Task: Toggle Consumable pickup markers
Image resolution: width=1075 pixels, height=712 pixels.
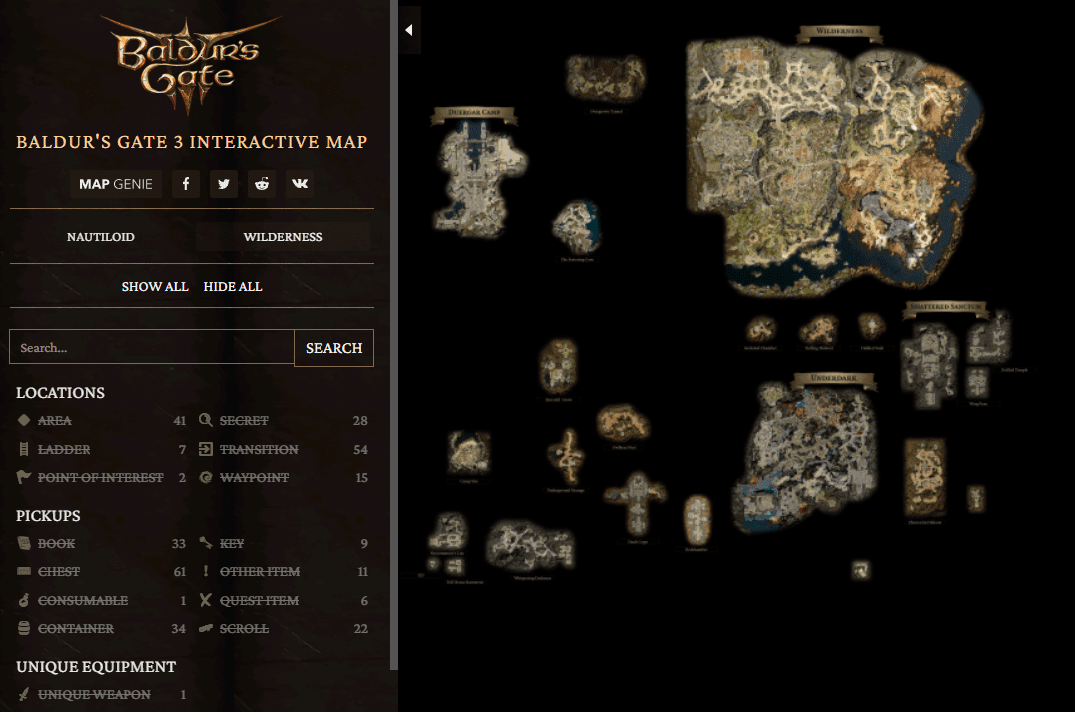Action: 101,600
